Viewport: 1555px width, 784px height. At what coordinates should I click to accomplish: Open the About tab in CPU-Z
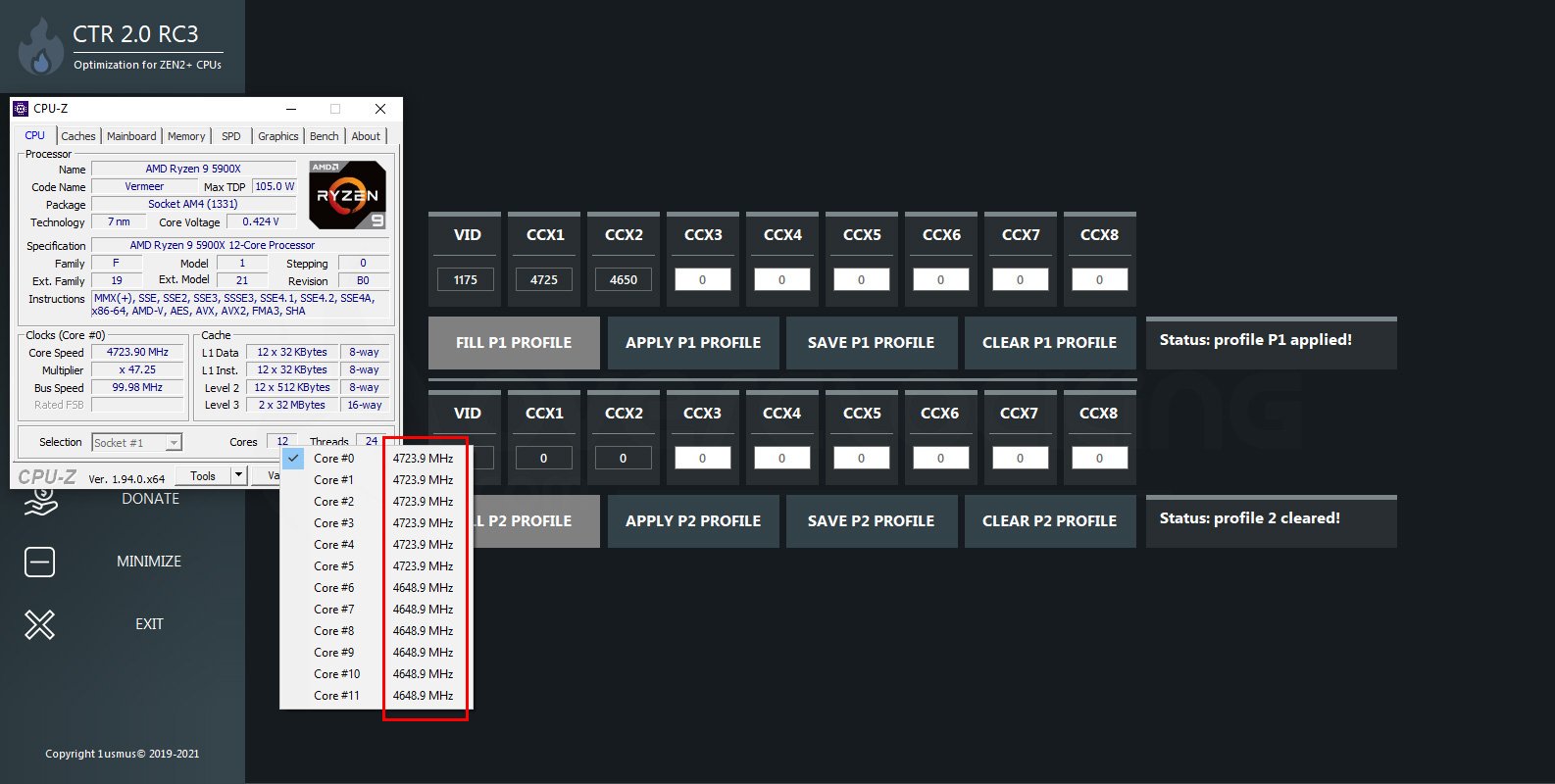pos(366,136)
